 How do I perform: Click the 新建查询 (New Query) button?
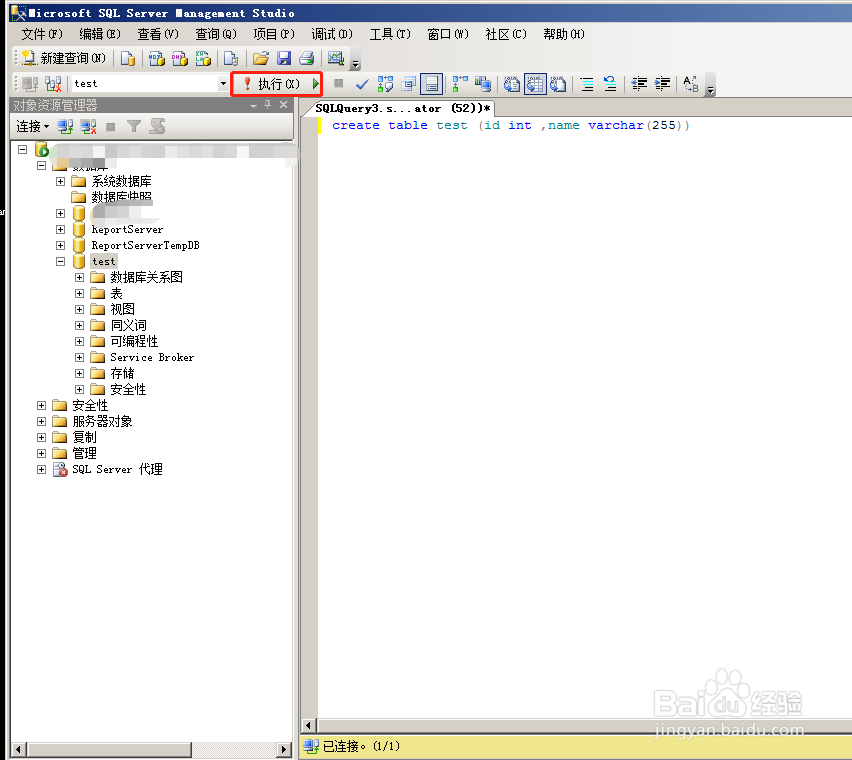[64, 58]
